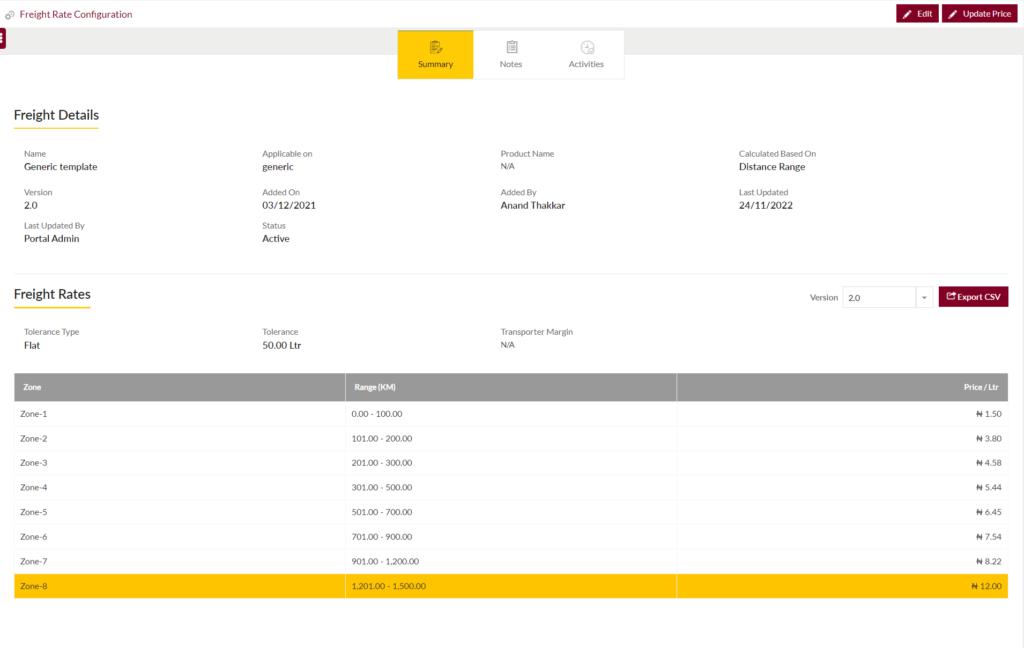Click the Version value 2.0 in Freight Details
Screen dimensions: 1024x648
[x=31, y=205]
